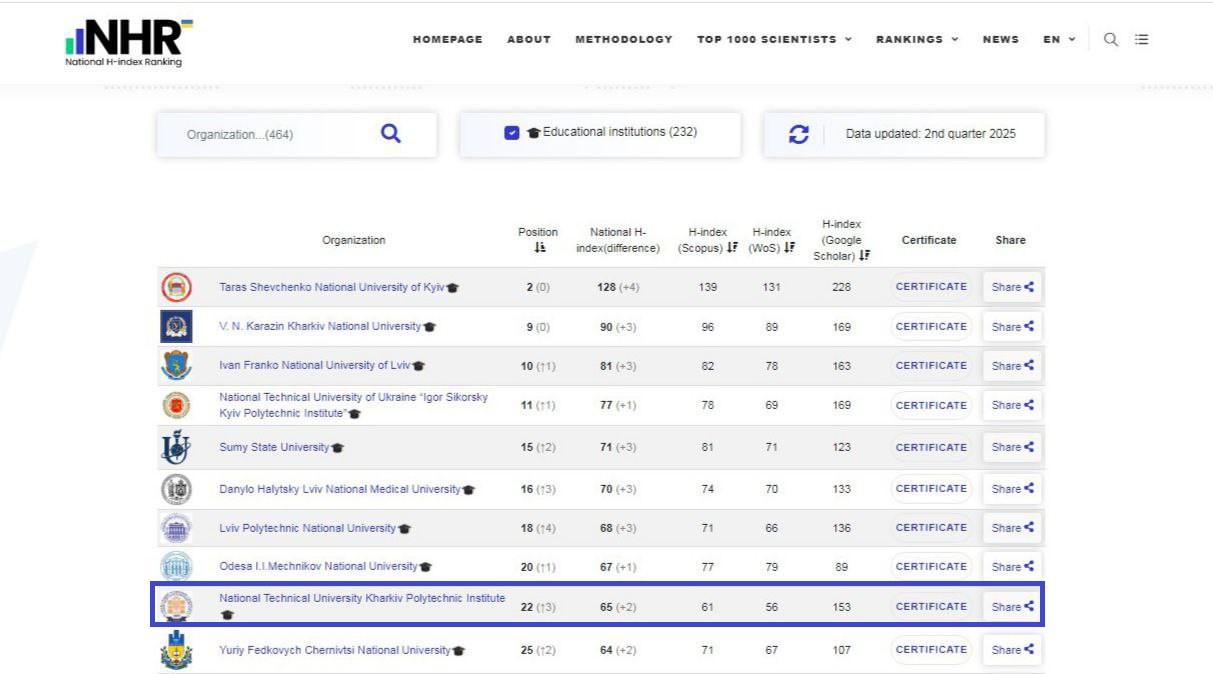Click the NHR logo

[129, 43]
